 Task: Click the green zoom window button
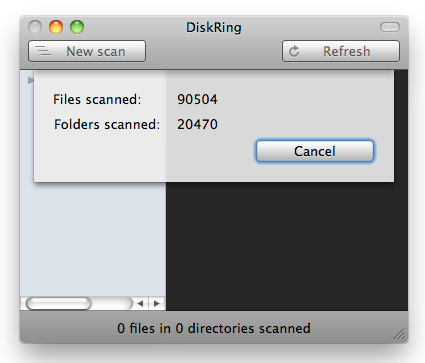tap(77, 27)
